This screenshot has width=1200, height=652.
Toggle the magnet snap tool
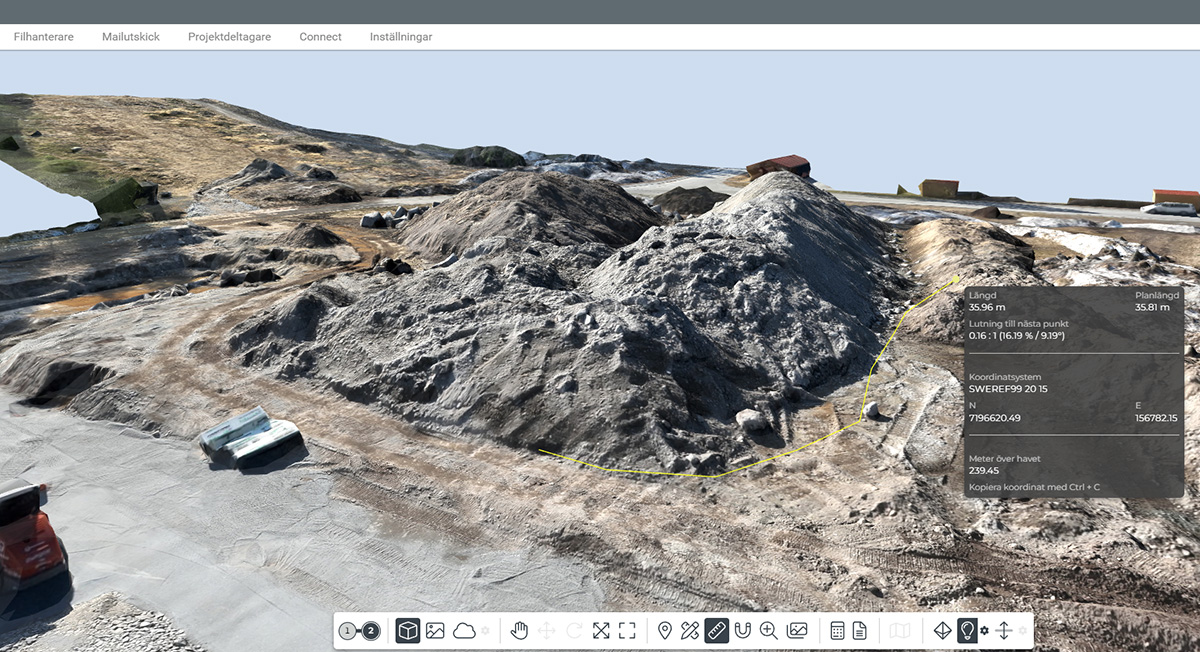pos(742,631)
